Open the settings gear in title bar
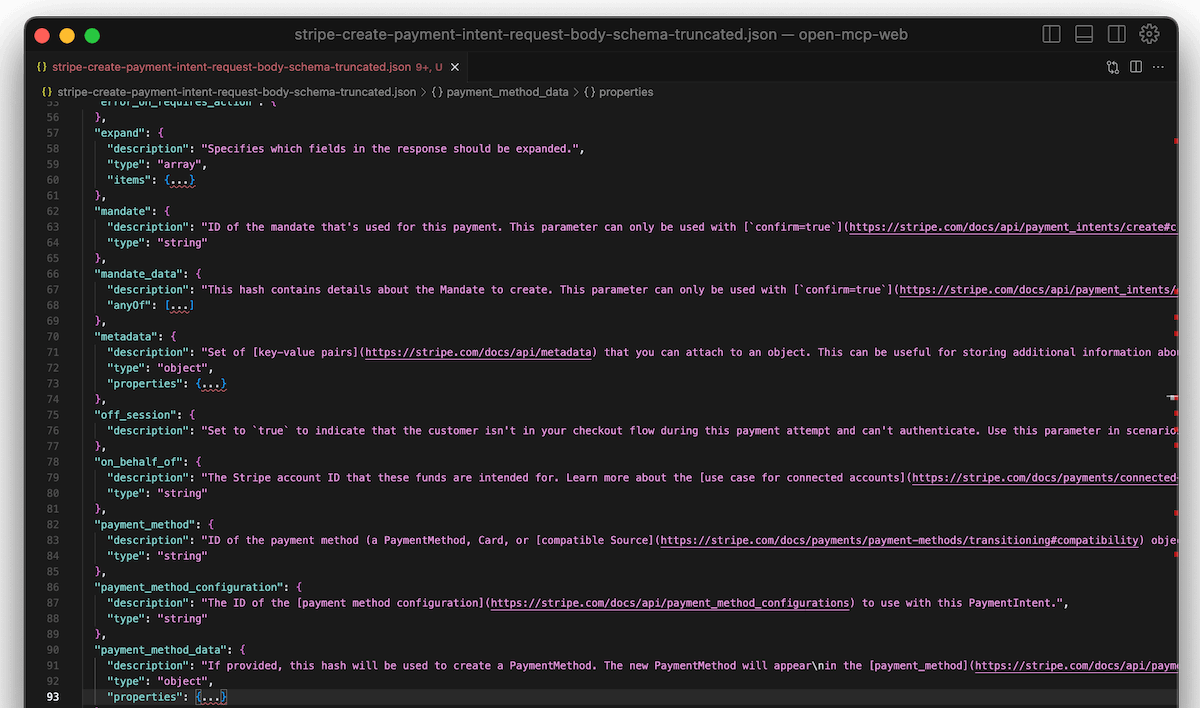Image resolution: width=1200 pixels, height=708 pixels. click(x=1150, y=34)
